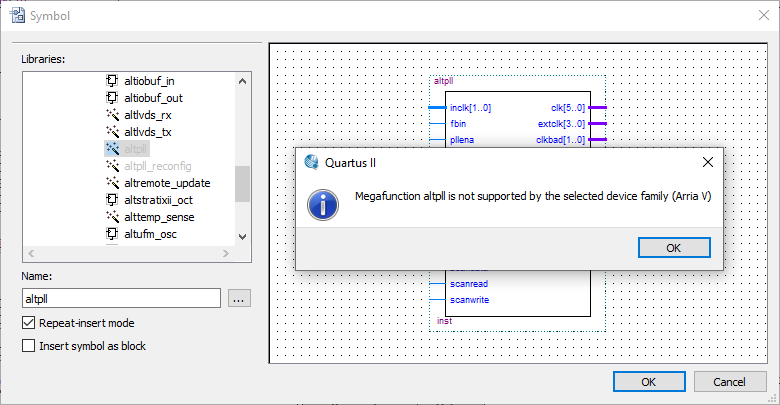Click the altstratixii_oct symbol icon

point(112,200)
